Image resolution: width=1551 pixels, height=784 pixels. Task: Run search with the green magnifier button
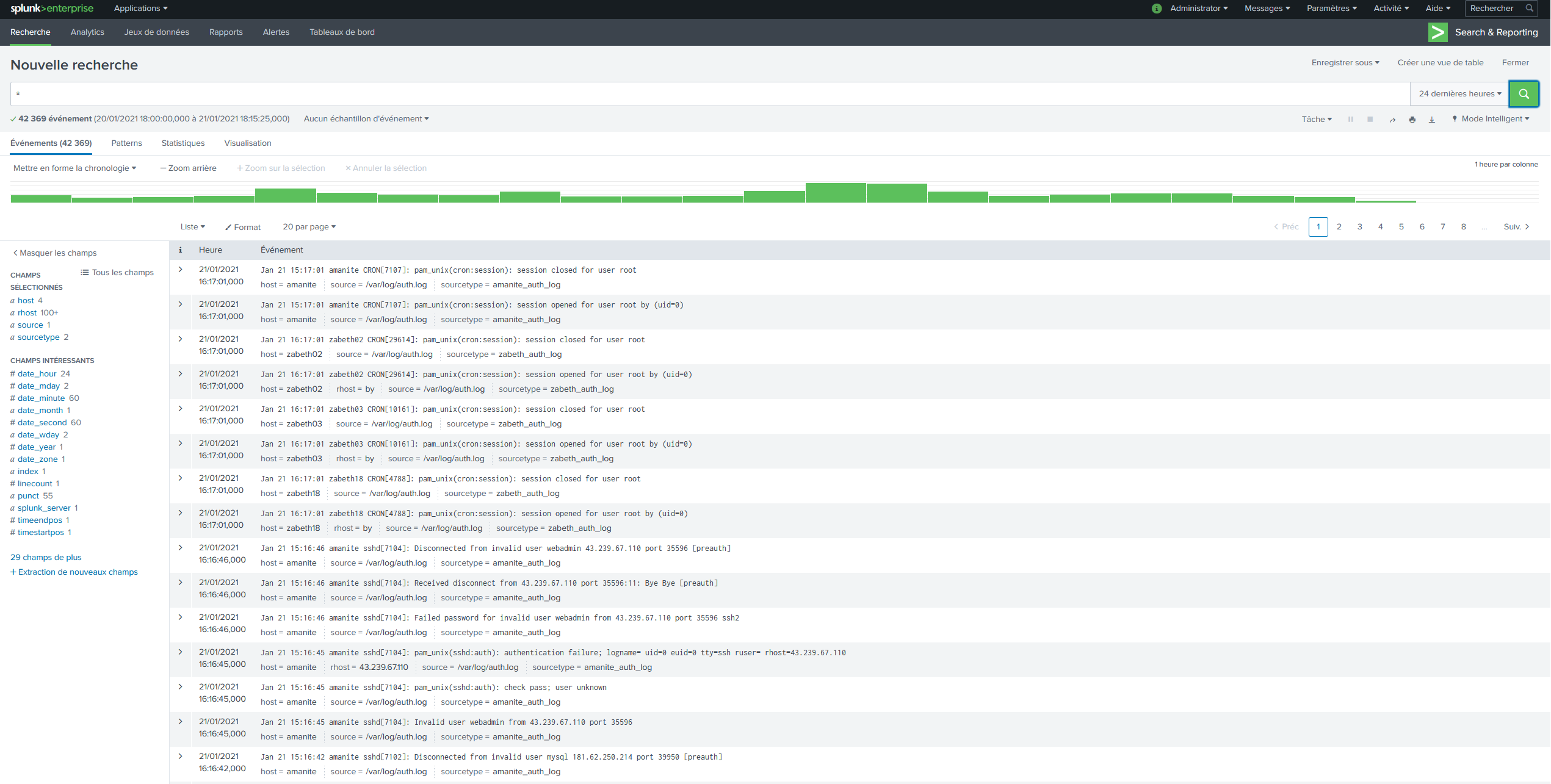1524,94
